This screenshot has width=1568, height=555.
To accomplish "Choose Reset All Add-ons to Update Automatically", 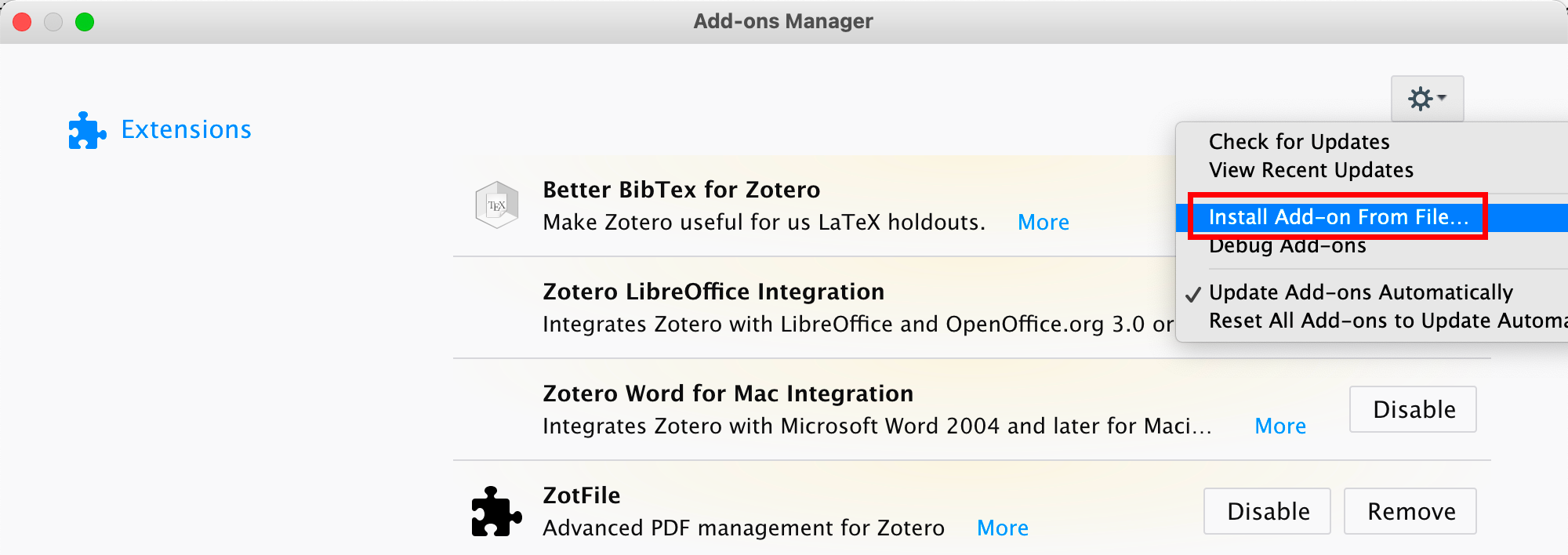I will pyautogui.click(x=1385, y=321).
